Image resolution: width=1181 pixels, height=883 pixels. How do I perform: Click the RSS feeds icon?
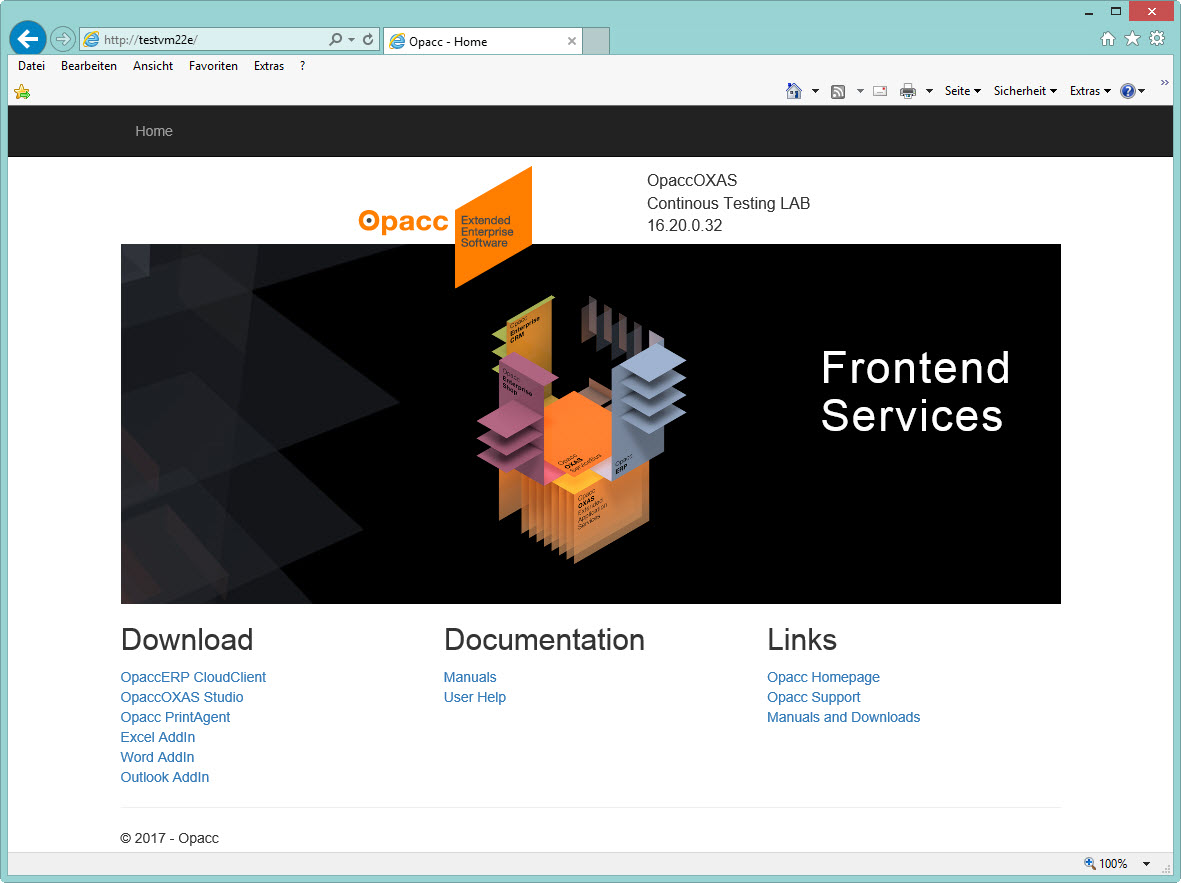838,92
